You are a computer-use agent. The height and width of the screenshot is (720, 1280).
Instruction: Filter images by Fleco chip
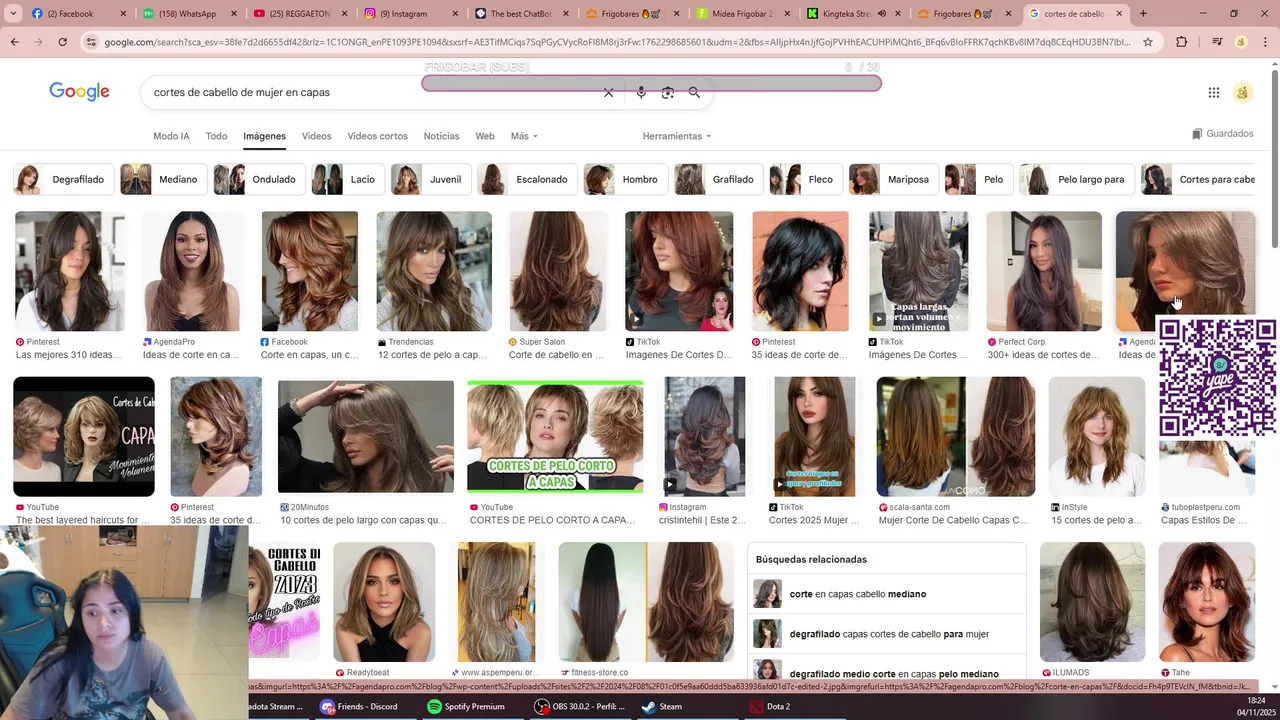point(806,179)
